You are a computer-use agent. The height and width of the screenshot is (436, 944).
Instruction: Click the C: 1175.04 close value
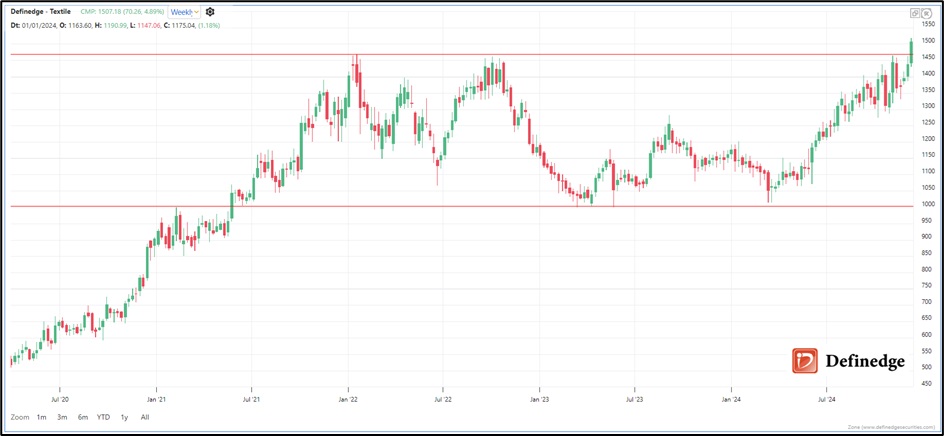pyautogui.click(x=181, y=25)
